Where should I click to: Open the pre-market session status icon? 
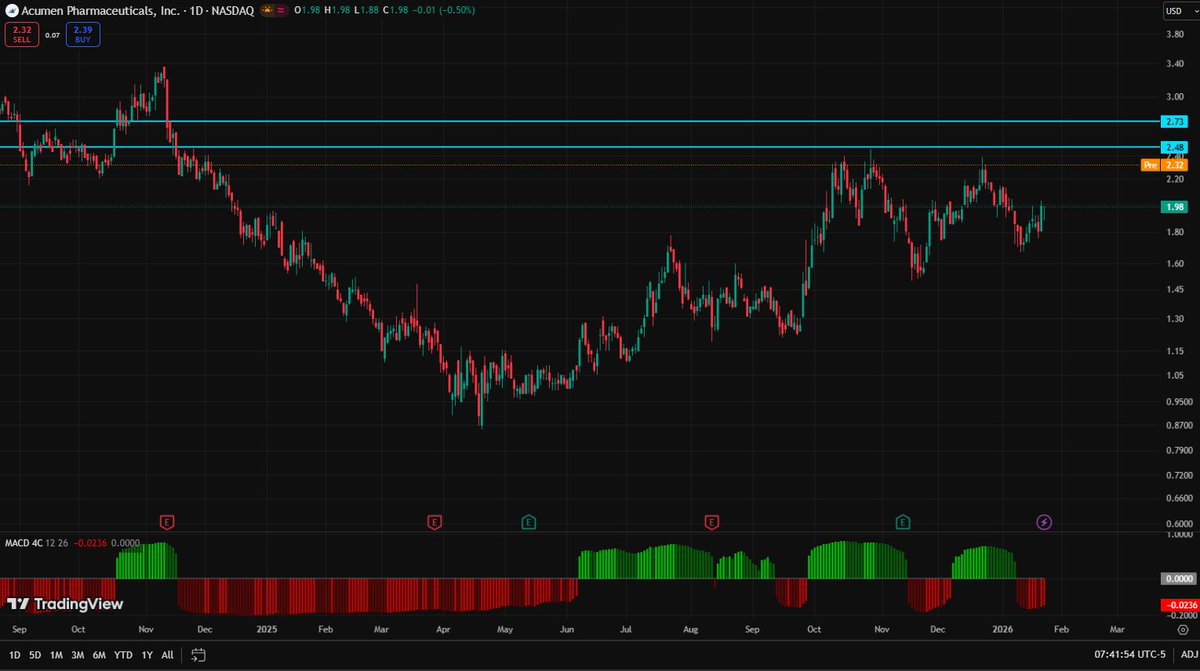(268, 9)
